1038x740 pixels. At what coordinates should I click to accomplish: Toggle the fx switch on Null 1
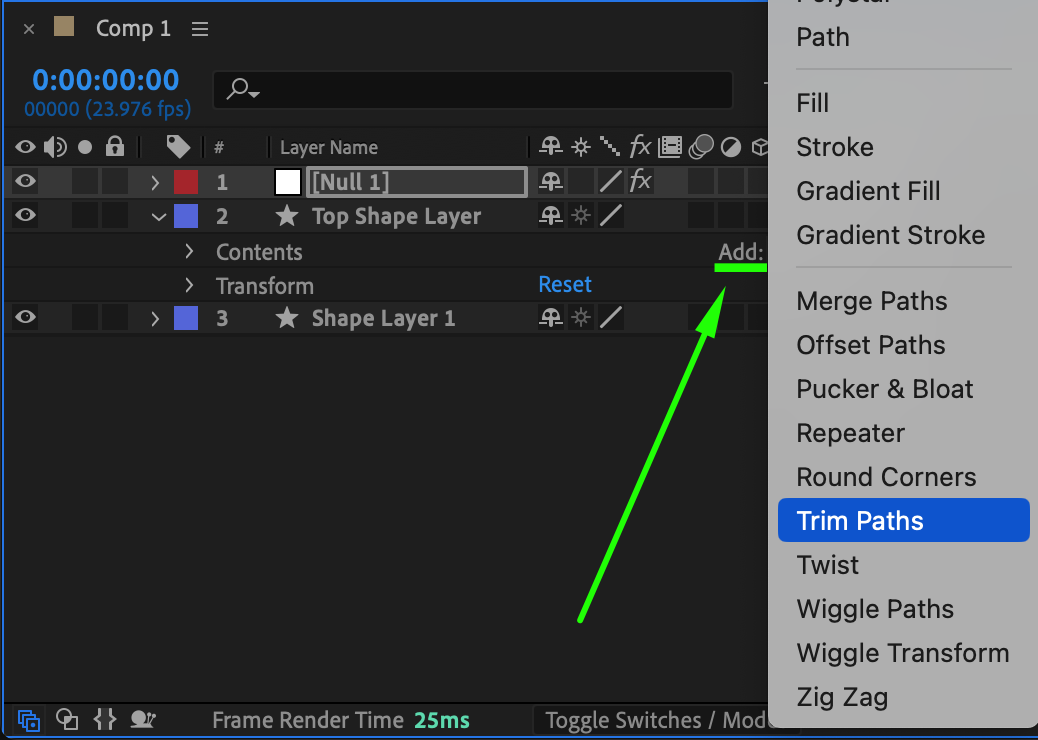[x=640, y=181]
